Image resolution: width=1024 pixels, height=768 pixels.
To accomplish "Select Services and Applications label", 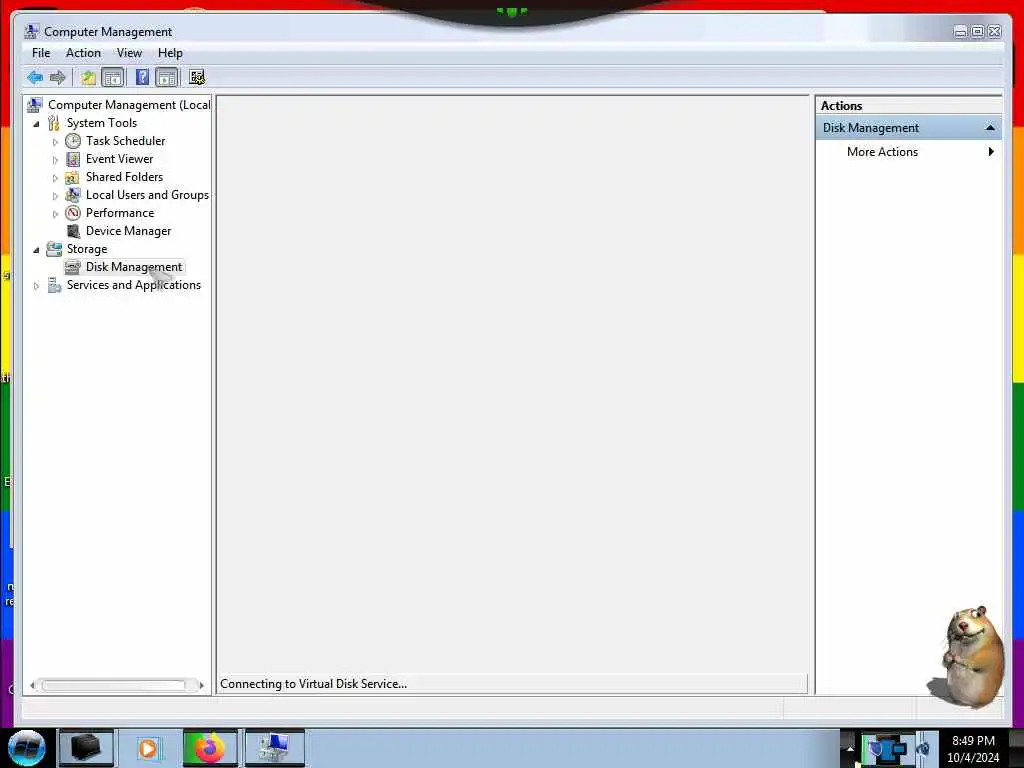I will pos(134,285).
